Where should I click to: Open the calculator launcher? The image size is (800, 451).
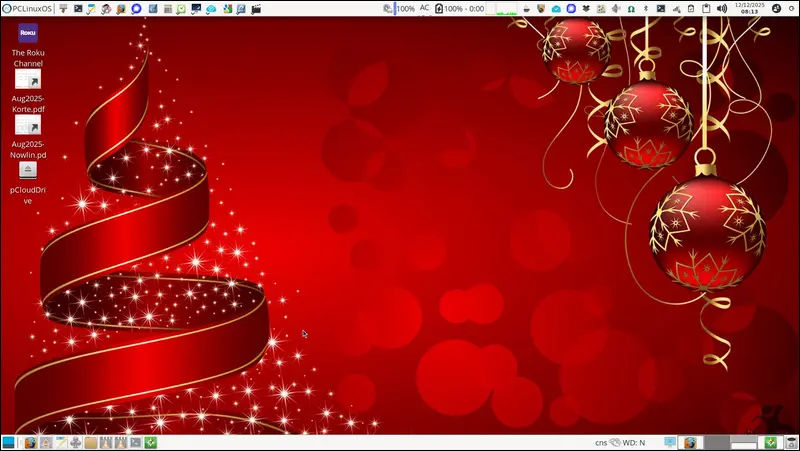point(167,9)
